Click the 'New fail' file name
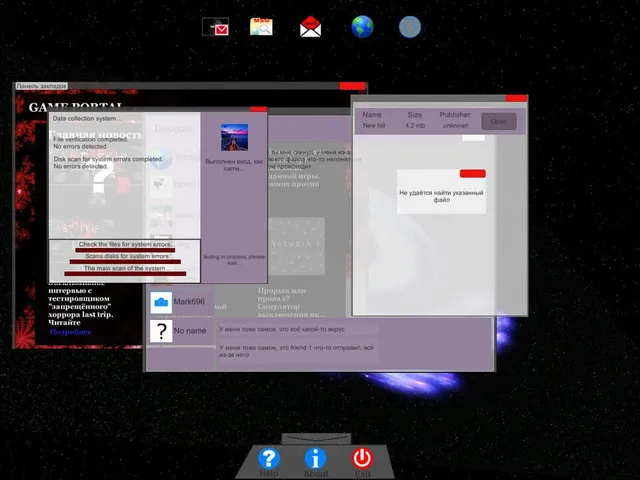The height and width of the screenshot is (480, 640). click(374, 126)
